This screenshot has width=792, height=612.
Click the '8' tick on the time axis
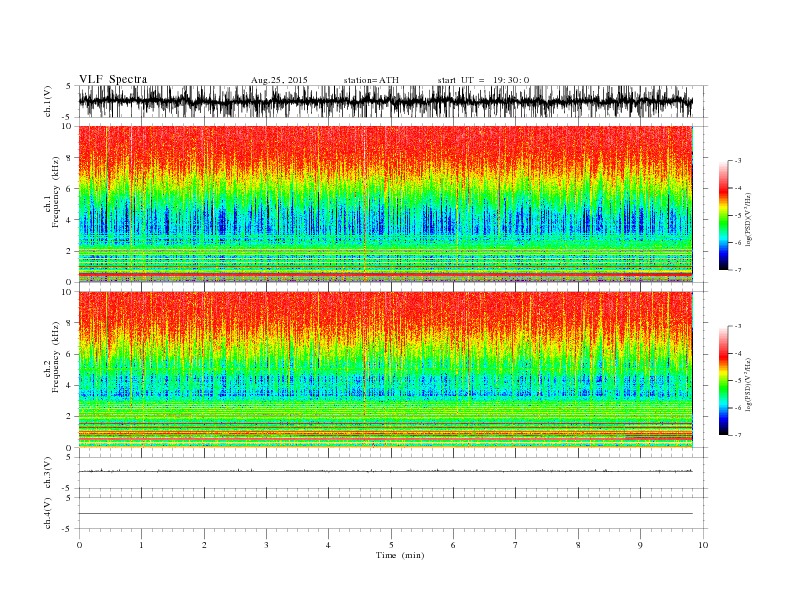pos(578,545)
